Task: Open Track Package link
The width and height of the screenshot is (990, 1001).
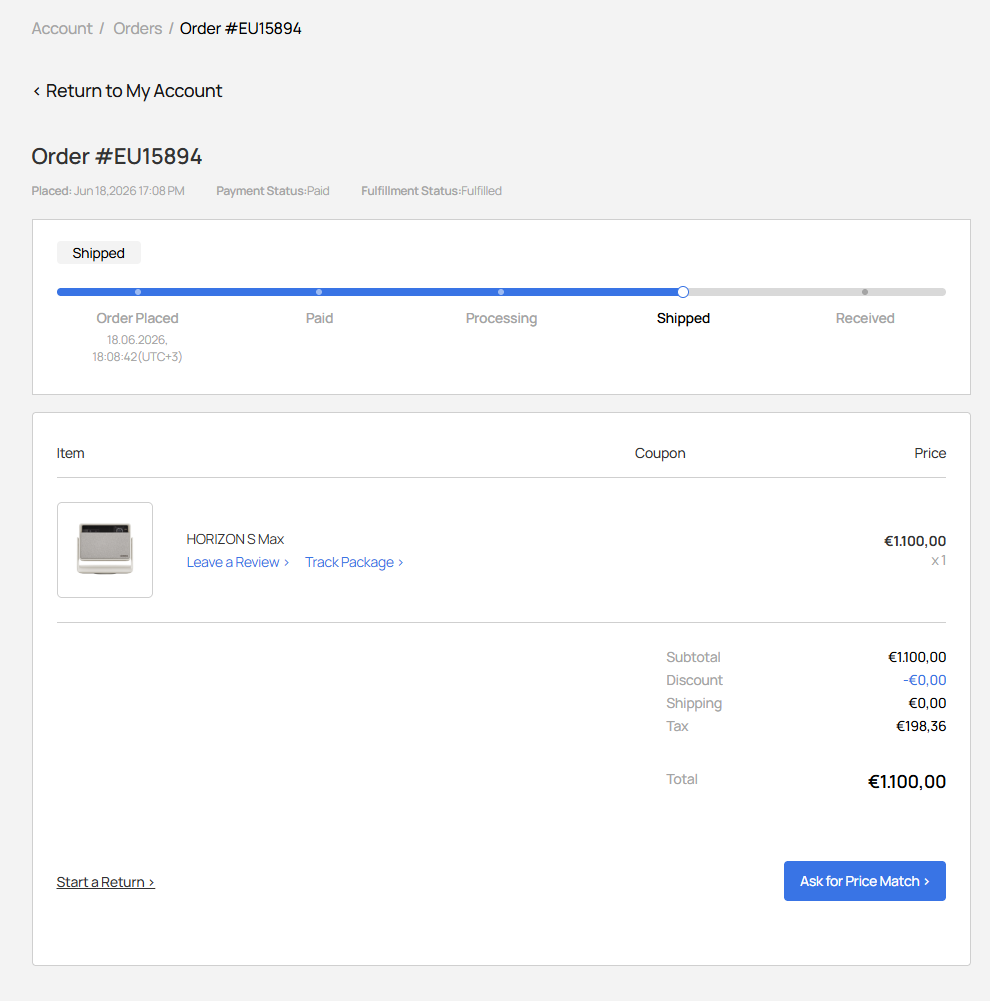Action: 354,562
